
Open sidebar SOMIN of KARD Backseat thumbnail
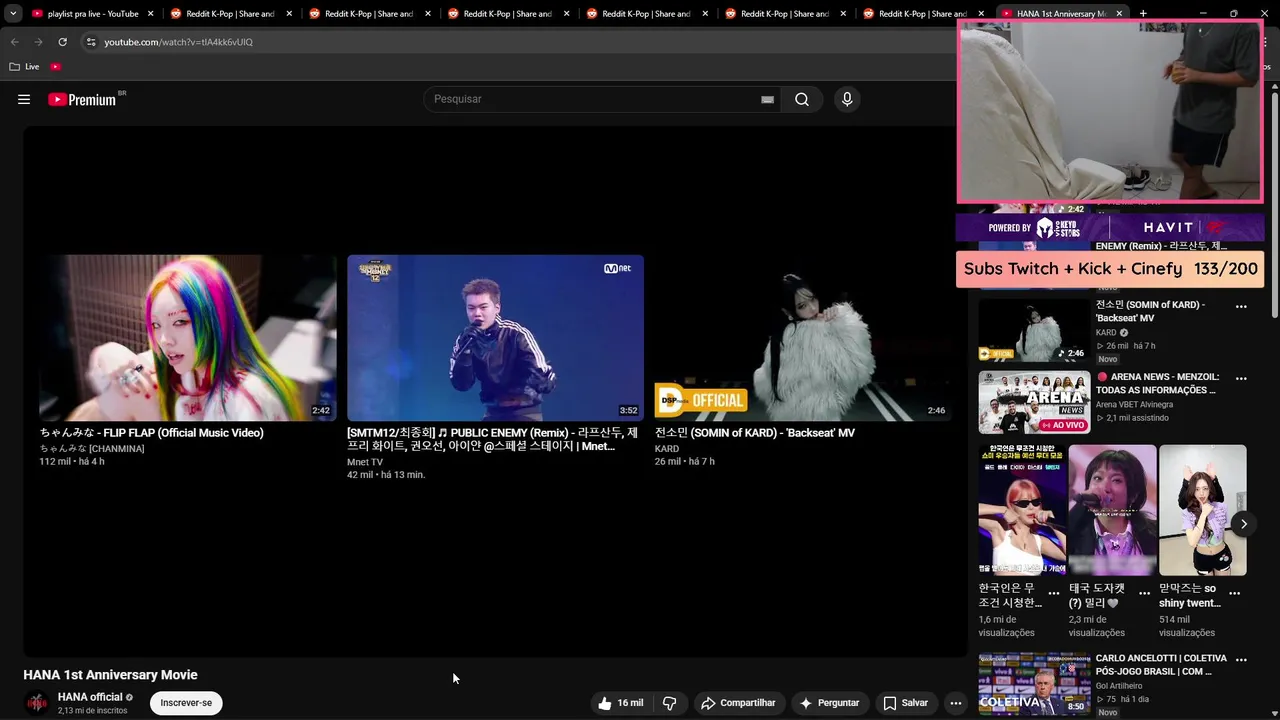point(1034,330)
